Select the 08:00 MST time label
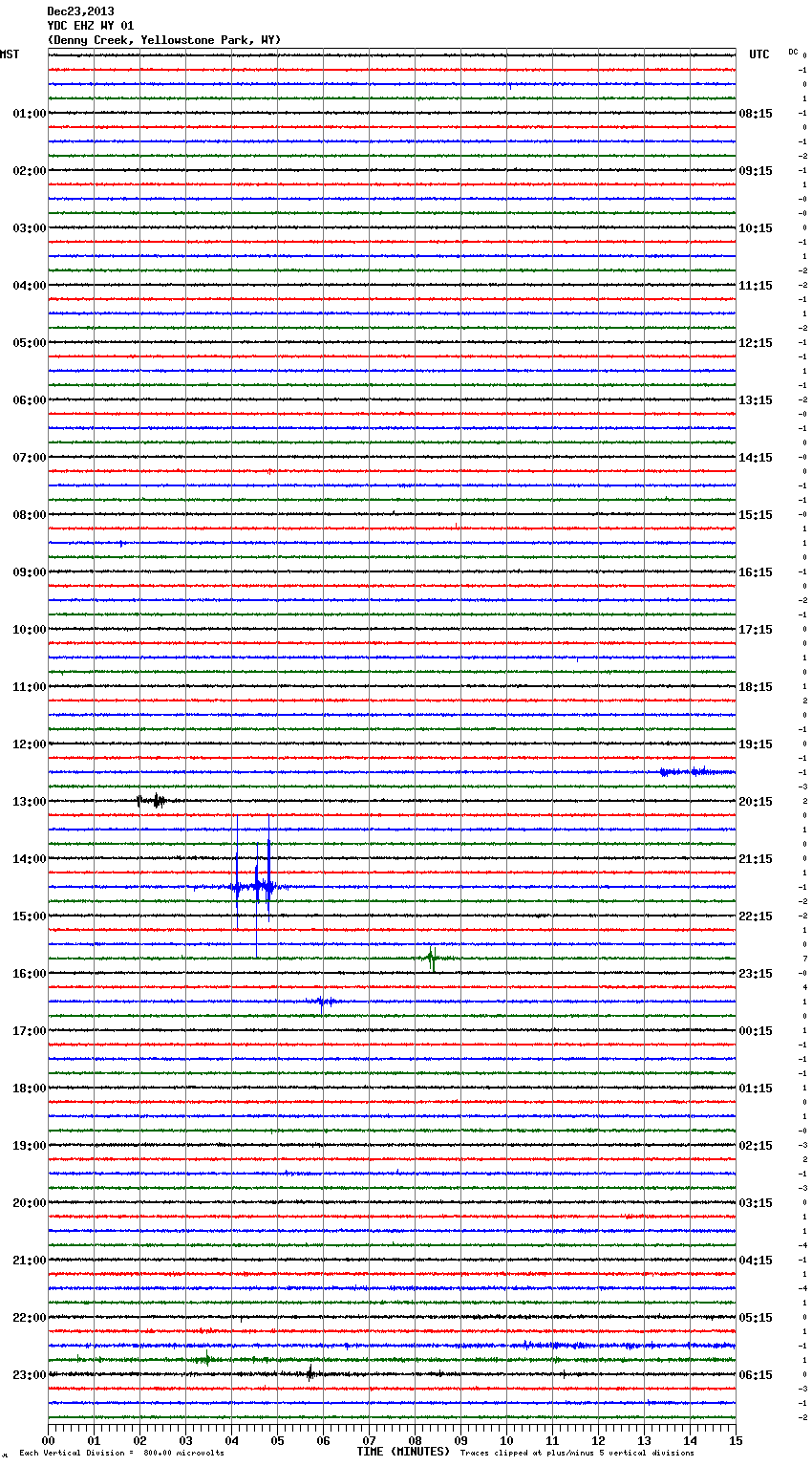Image resolution: width=812 pixels, height=1466 pixels. pos(29,515)
